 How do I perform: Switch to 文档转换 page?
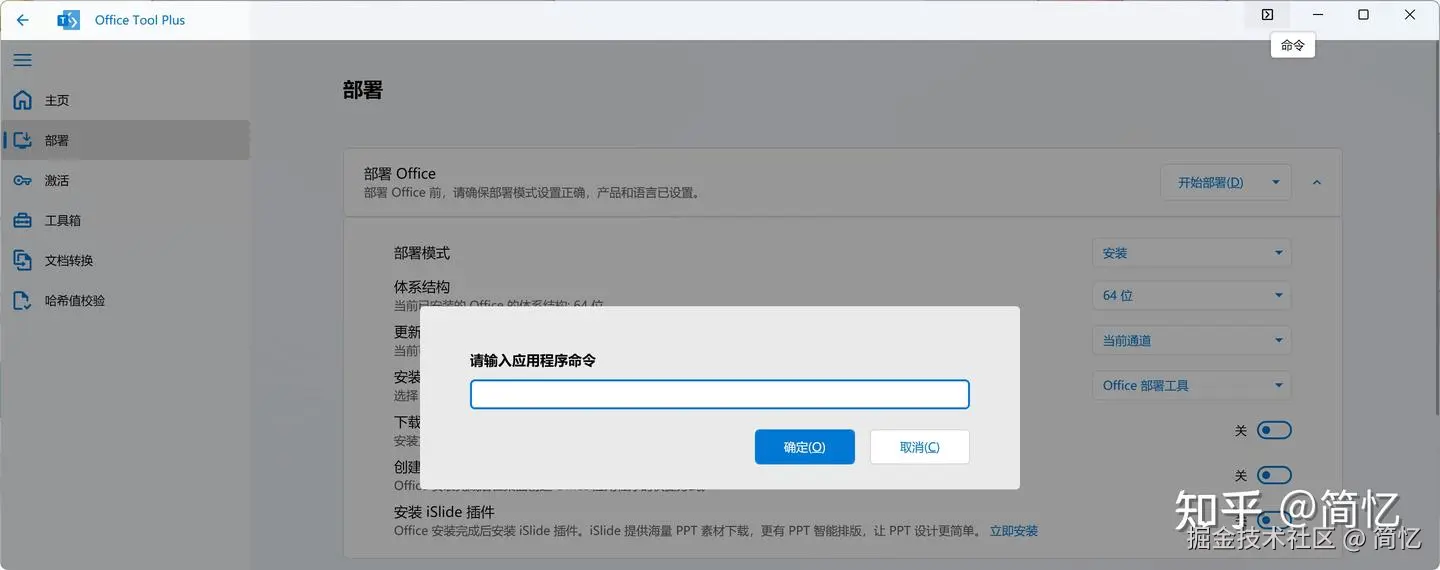click(x=125, y=260)
